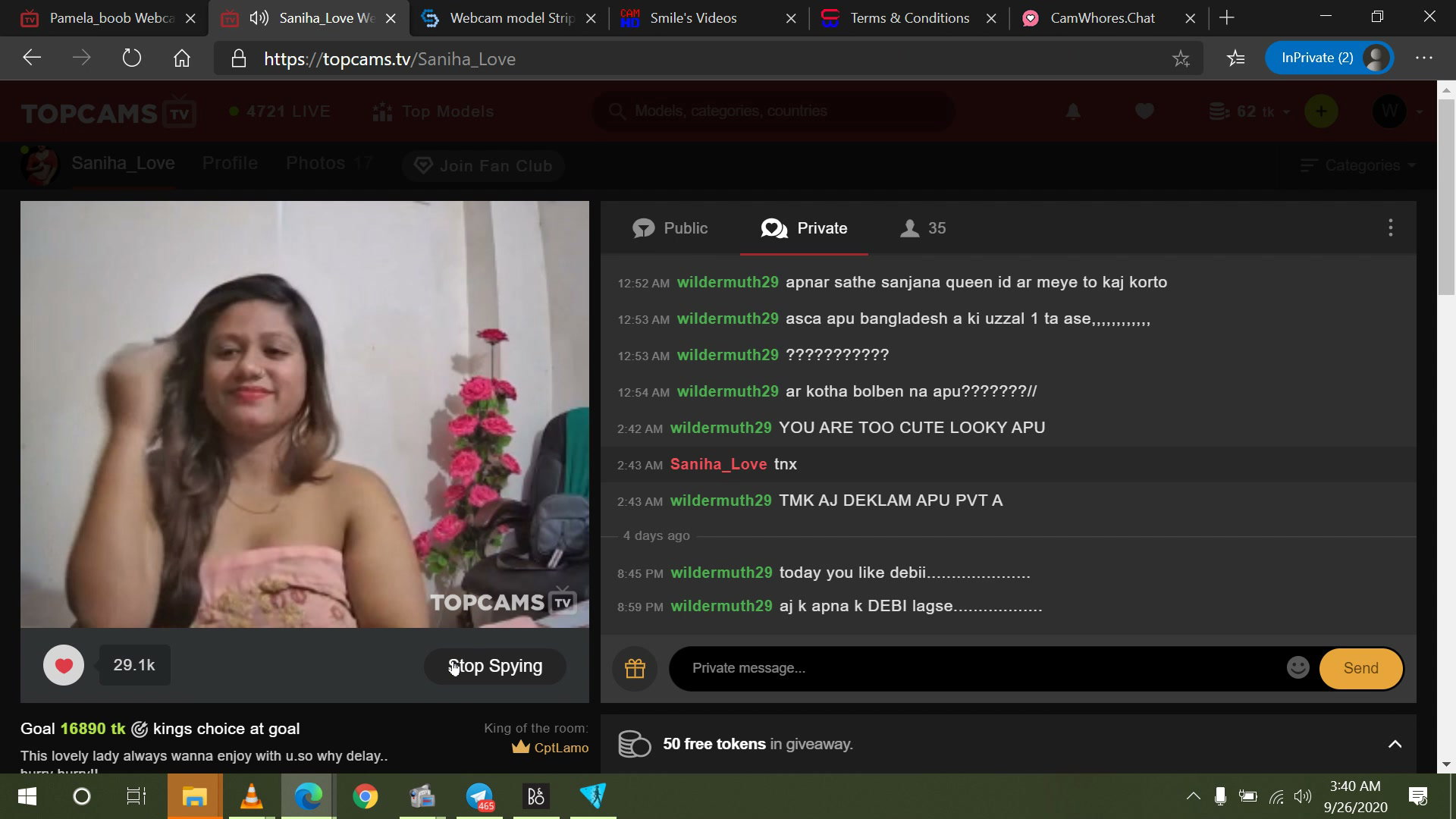Screen dimensions: 1456x819
Task: Open the Windows Start menu
Action: point(27,796)
